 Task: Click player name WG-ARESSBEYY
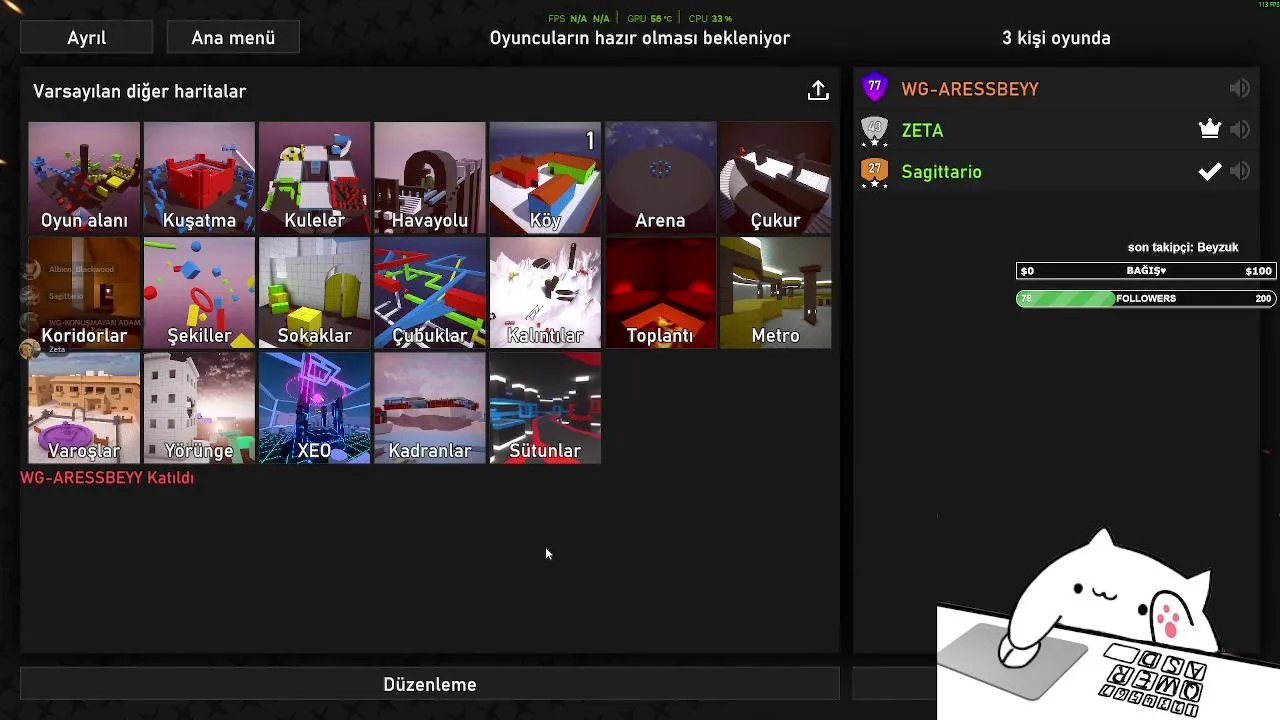[x=970, y=89]
